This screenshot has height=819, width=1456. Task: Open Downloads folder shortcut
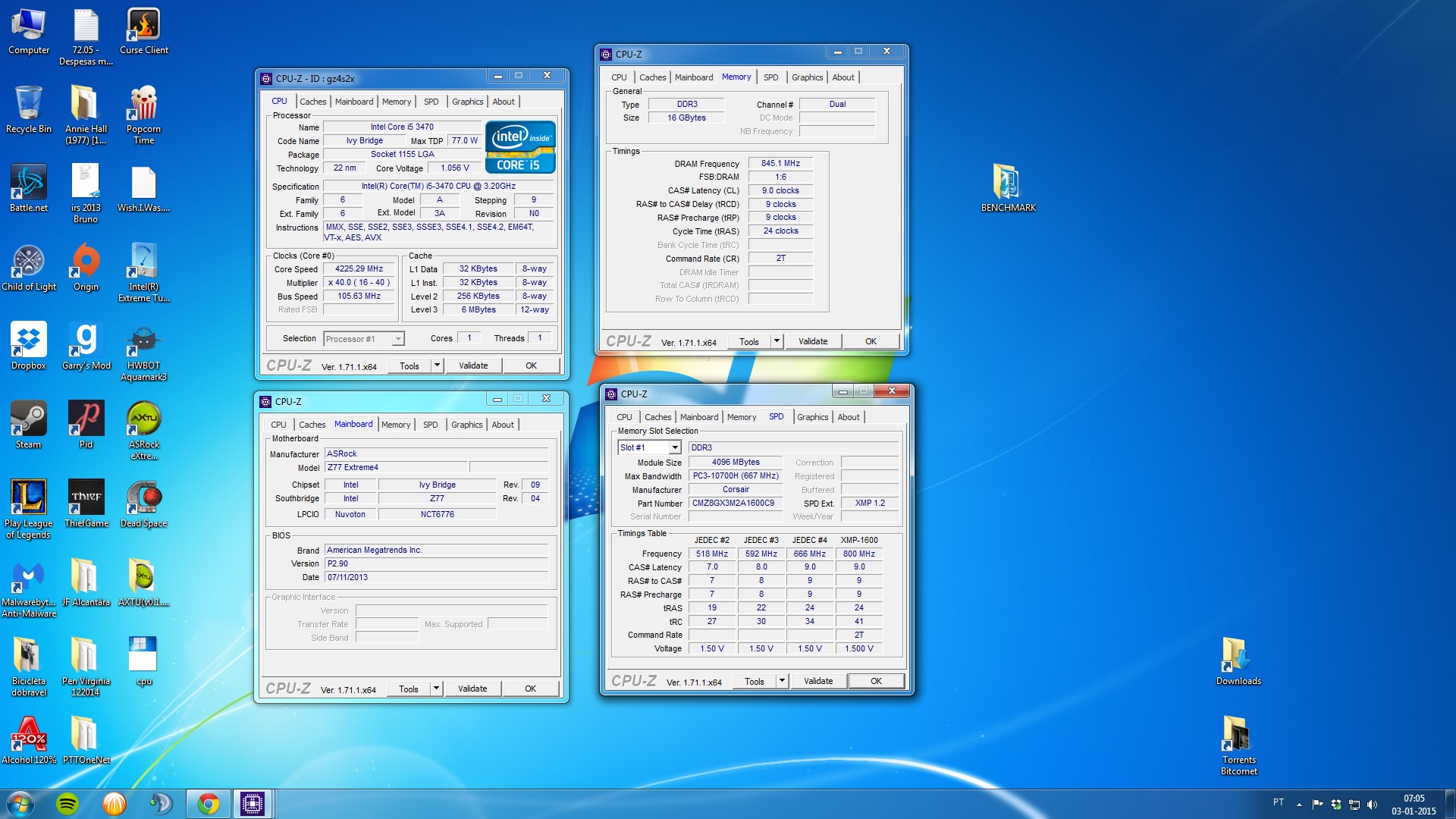1238,661
